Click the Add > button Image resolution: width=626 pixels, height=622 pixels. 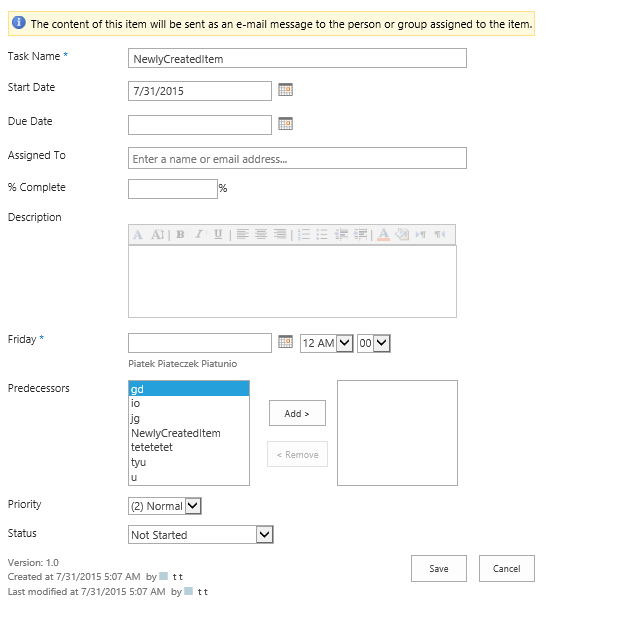(297, 413)
